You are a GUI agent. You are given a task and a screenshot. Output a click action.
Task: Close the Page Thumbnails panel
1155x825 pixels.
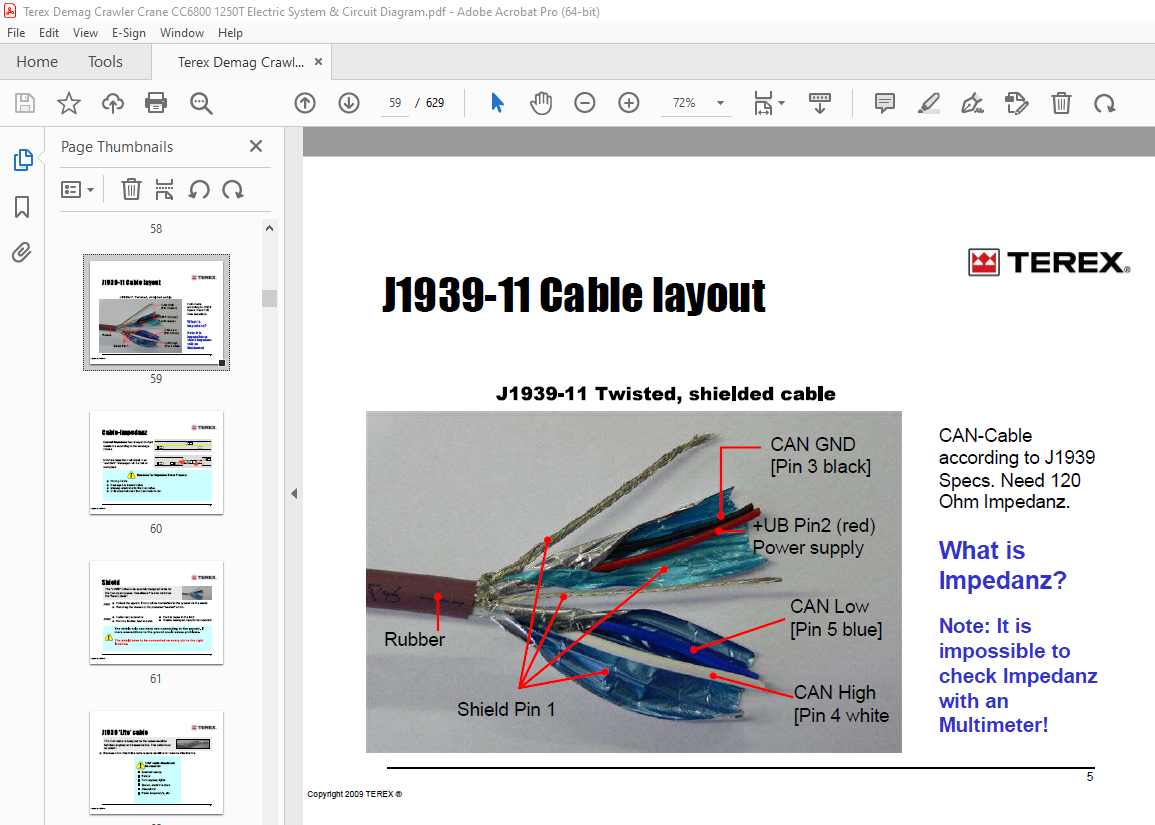point(256,146)
